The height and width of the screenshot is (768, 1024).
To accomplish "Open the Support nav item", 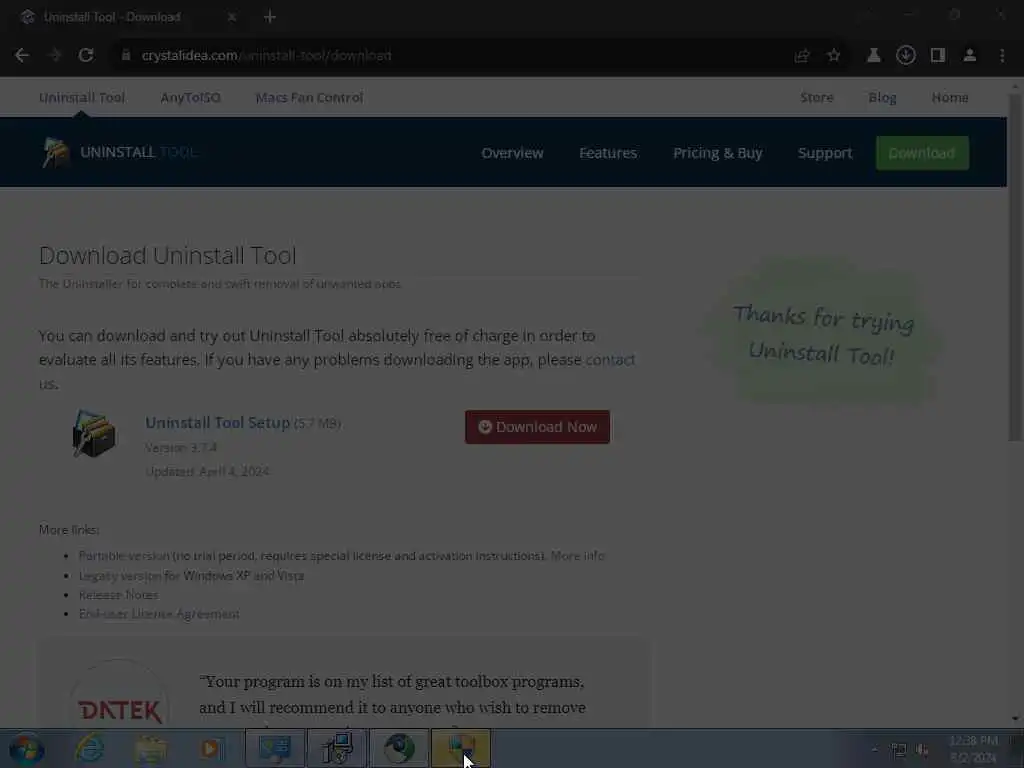I will [825, 153].
